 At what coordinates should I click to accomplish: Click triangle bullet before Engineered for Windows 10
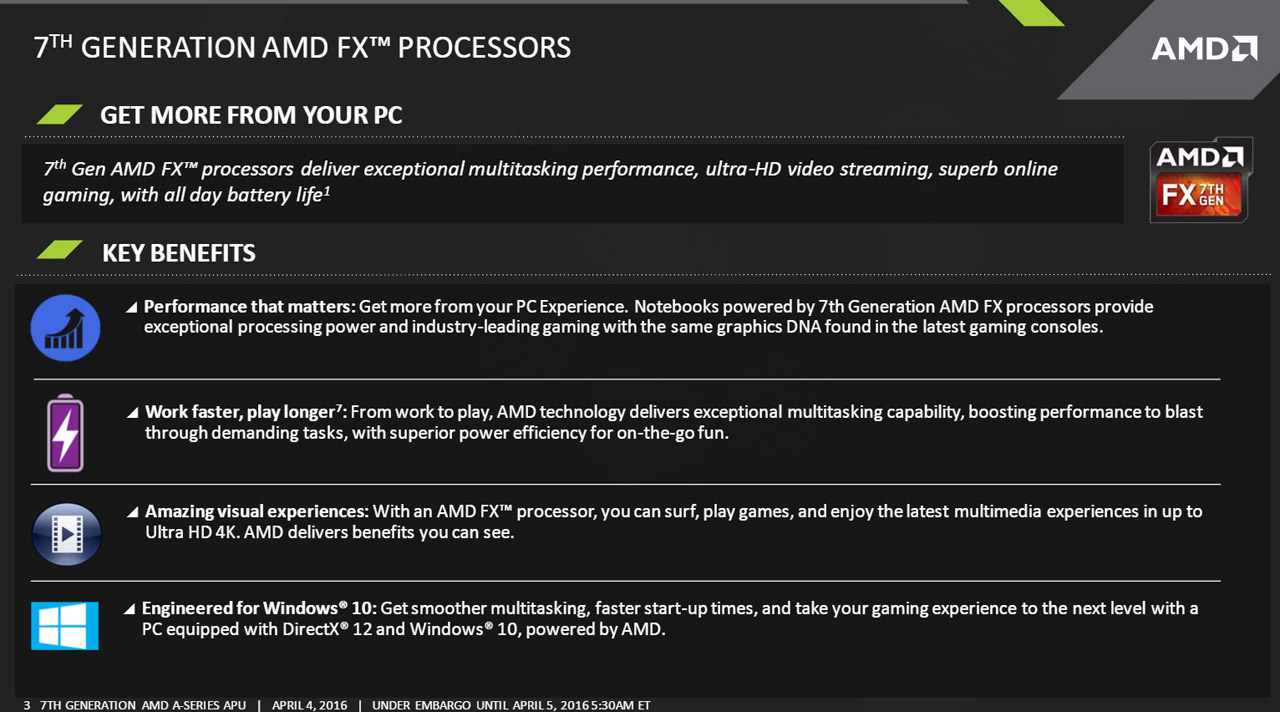tap(130, 609)
